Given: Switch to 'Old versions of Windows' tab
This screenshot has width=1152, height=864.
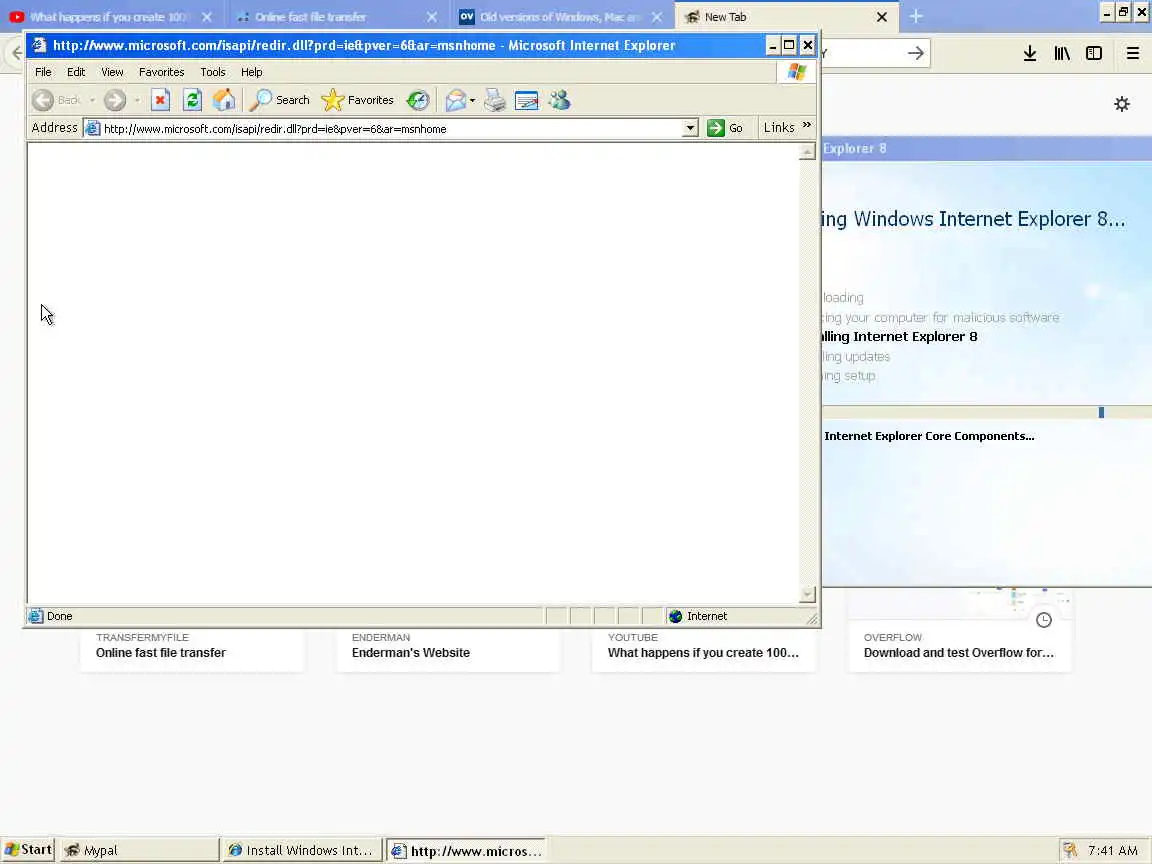Looking at the screenshot, I should point(550,16).
